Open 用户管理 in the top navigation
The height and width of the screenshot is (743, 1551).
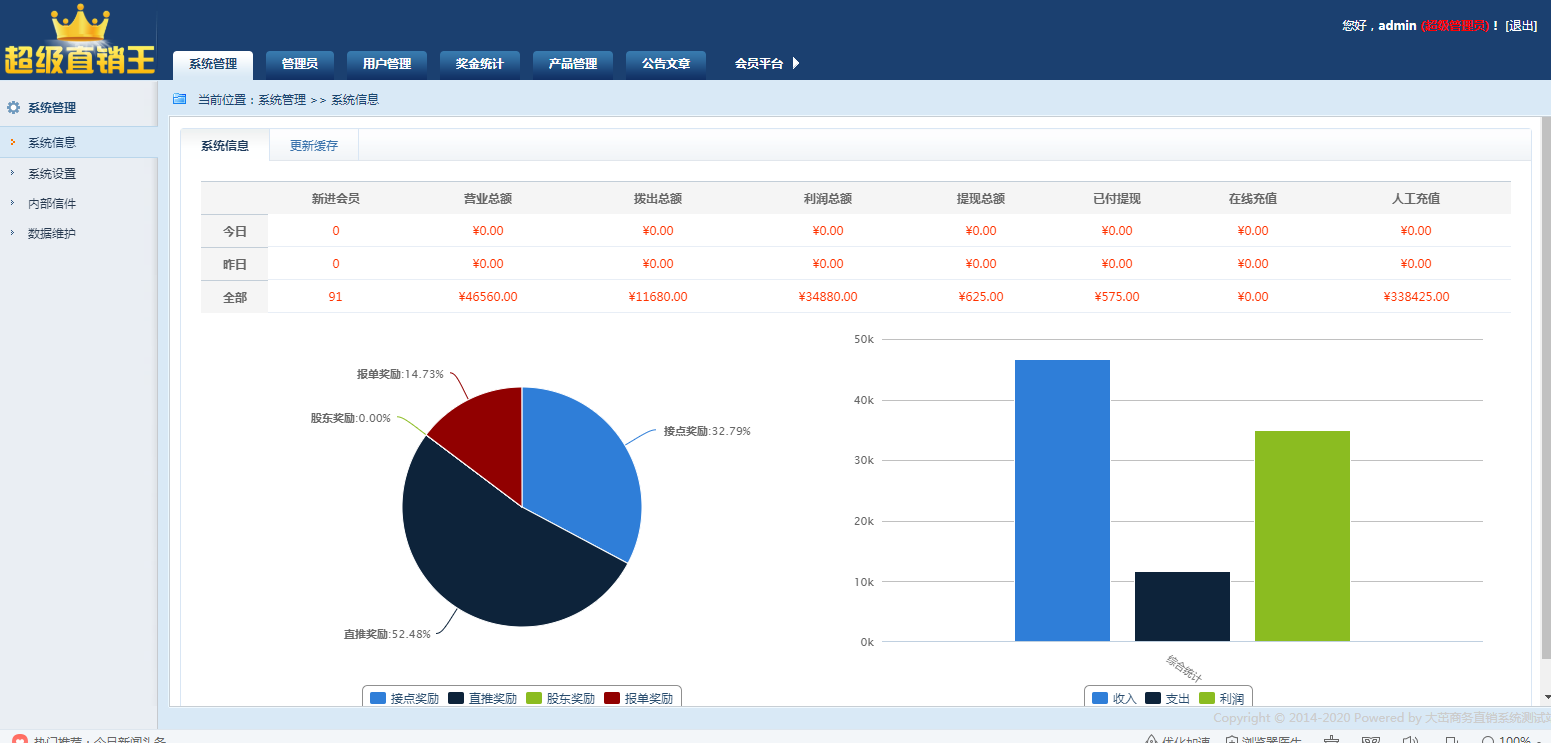tap(386, 64)
